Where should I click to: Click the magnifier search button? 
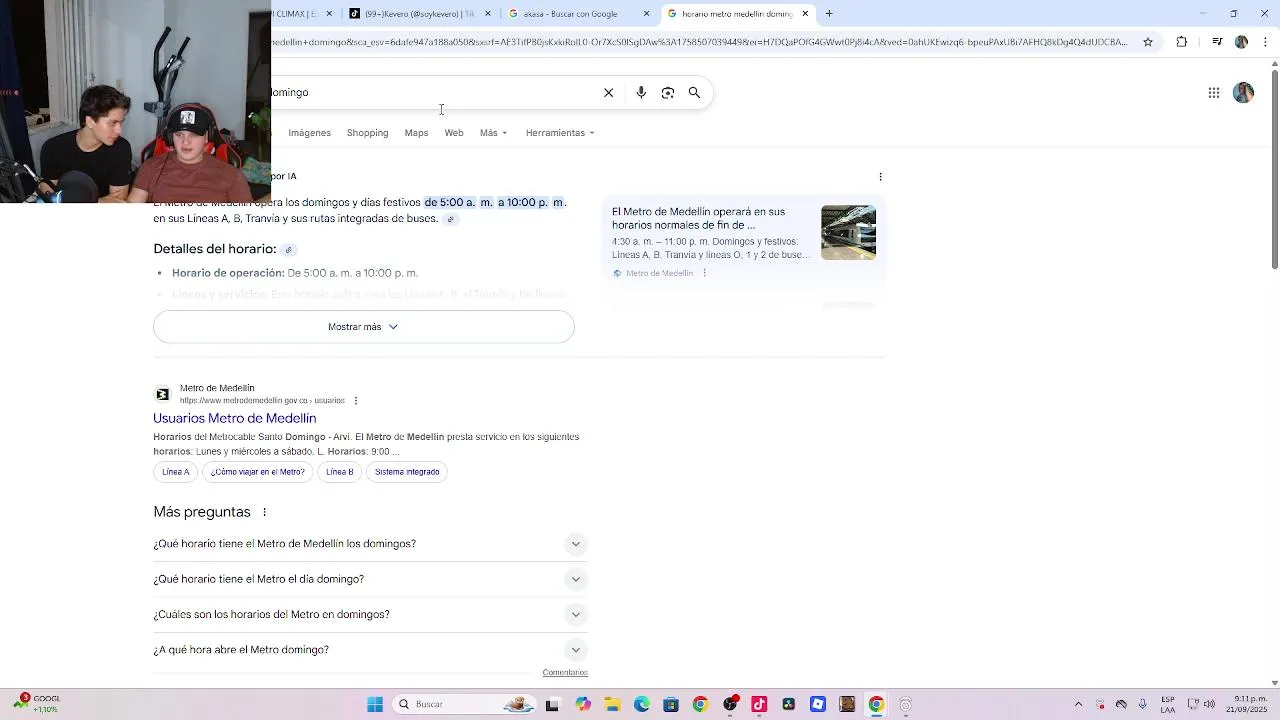click(x=694, y=93)
